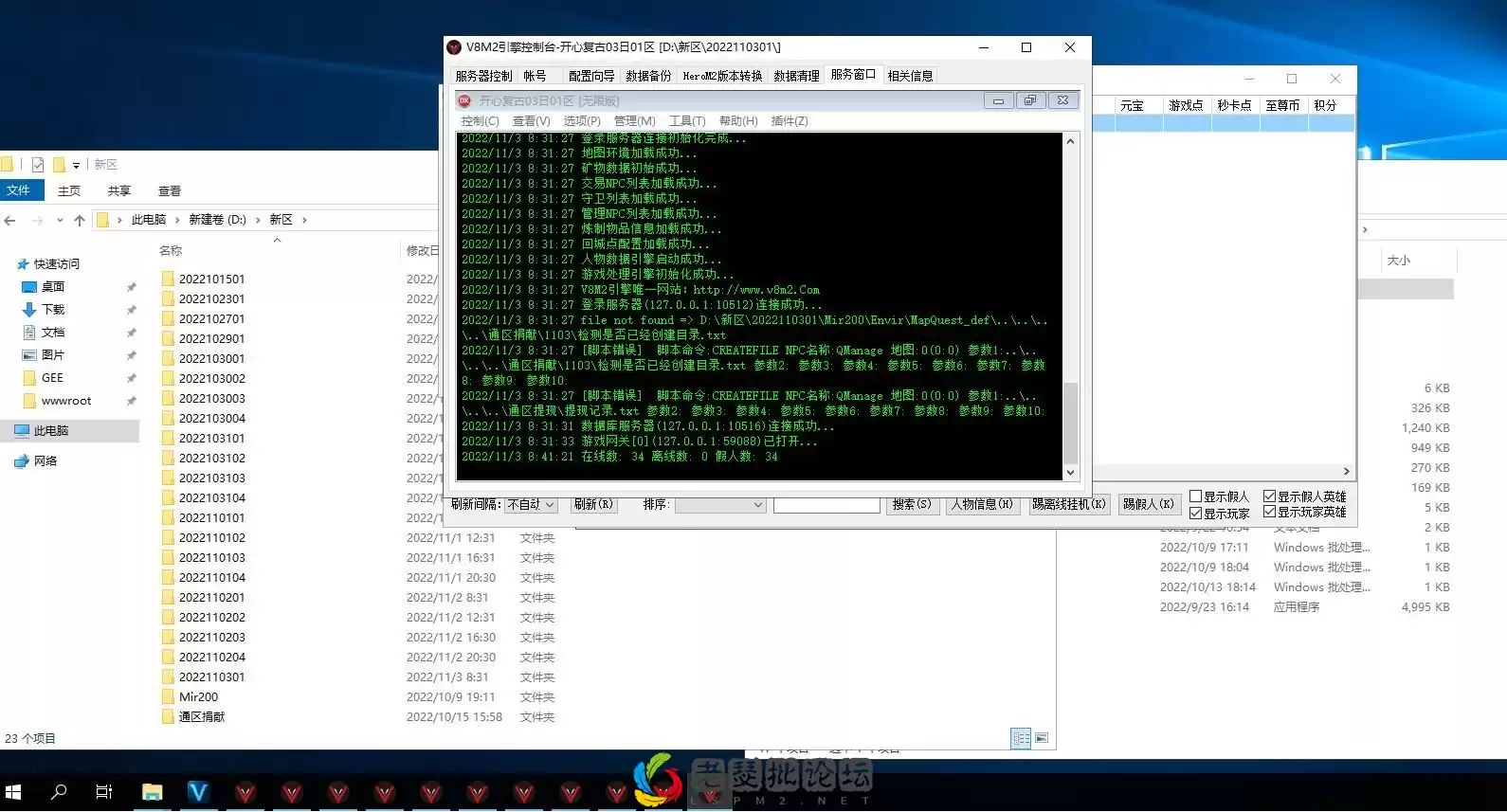
Task: Click the quick access star icon
Action: tap(23, 264)
